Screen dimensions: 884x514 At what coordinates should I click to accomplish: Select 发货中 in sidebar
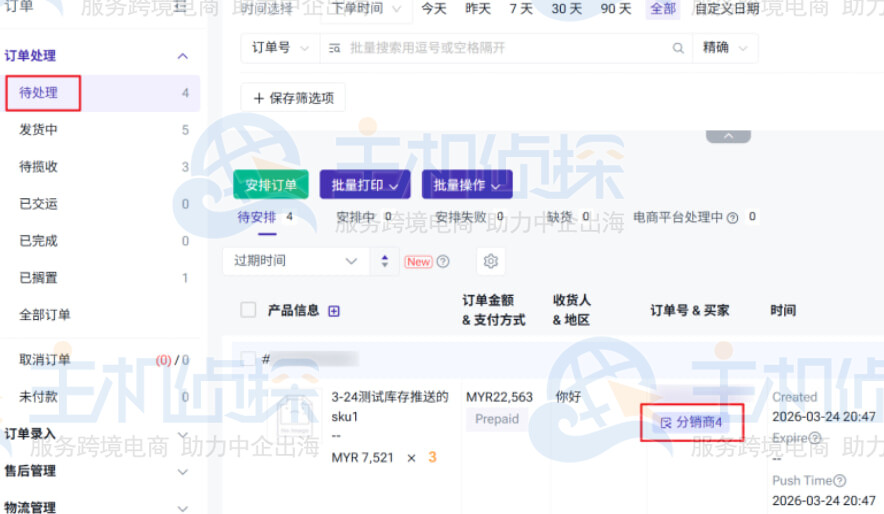coord(101,130)
